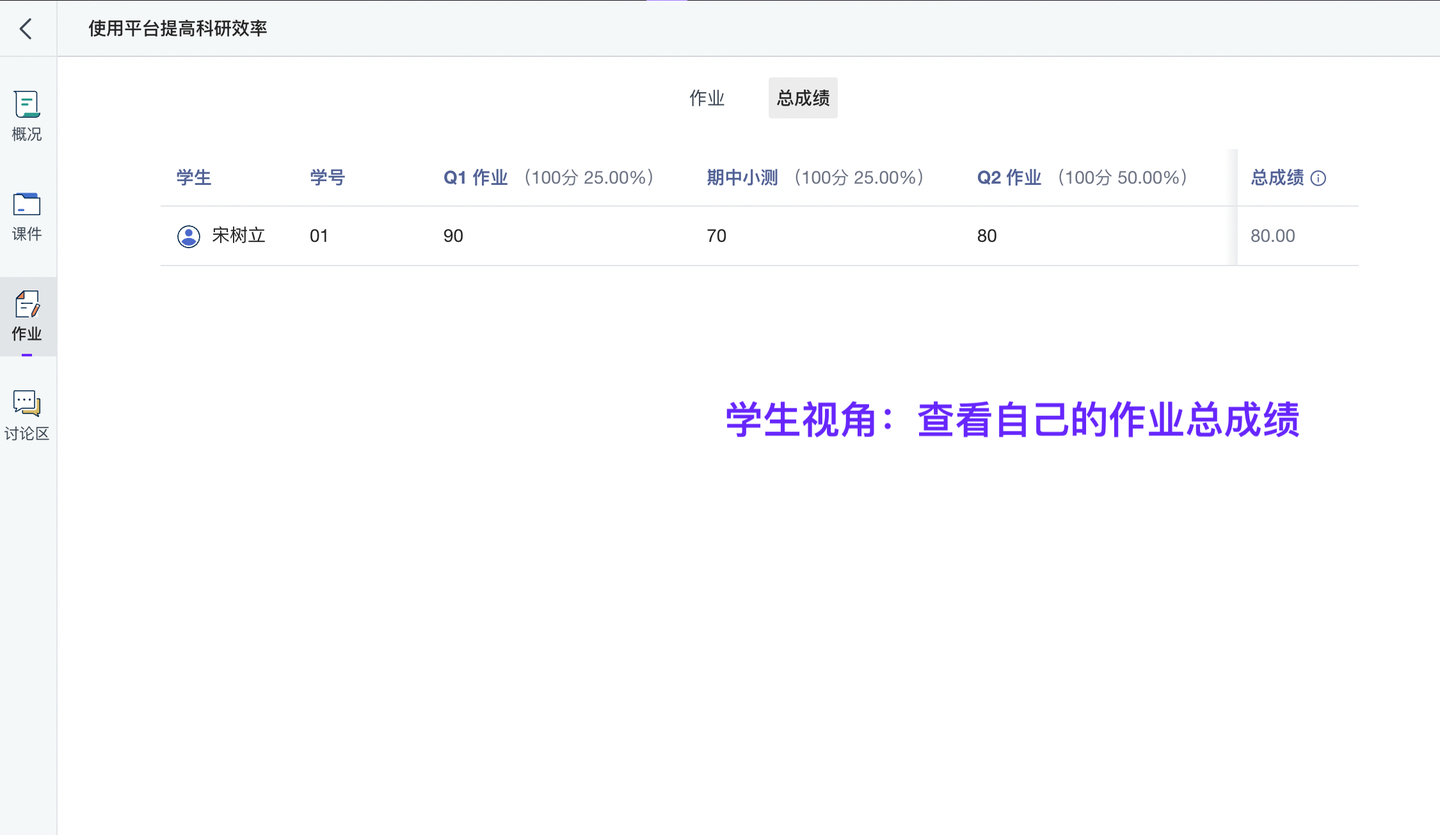Click the Q1 作业 score of 90
The image size is (1440, 835).
click(x=452, y=236)
